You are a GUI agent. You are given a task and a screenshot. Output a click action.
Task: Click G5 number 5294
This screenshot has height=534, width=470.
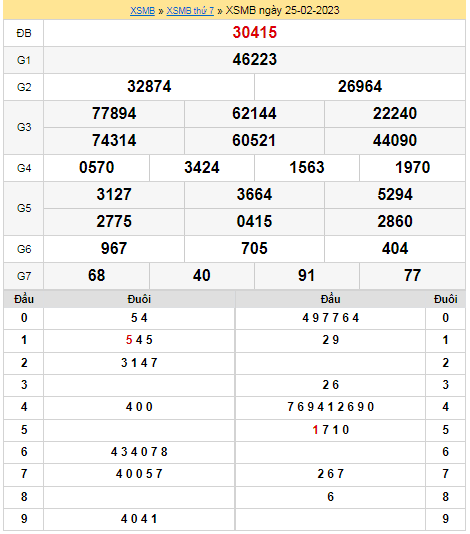coord(395,194)
